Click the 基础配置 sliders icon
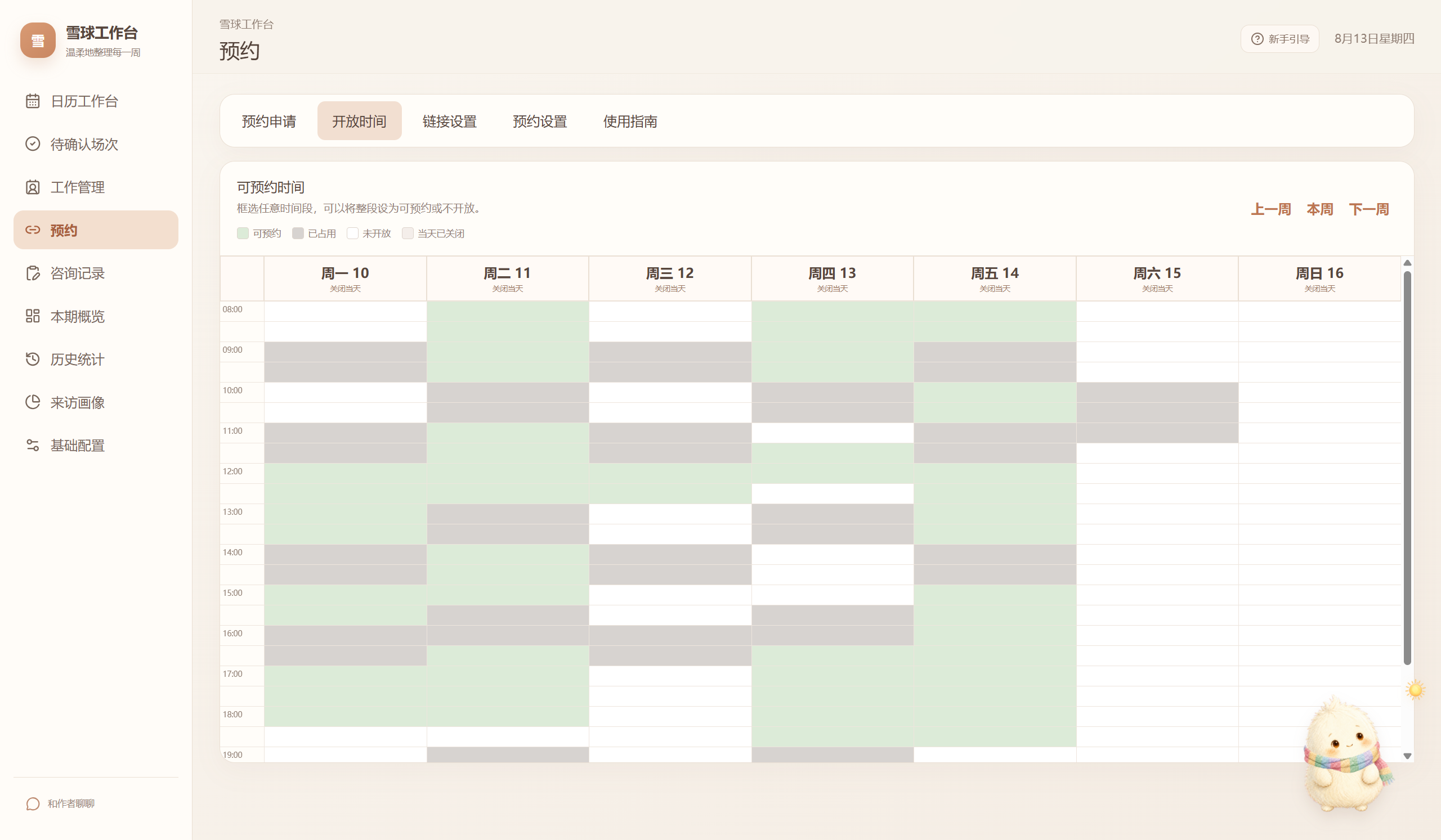1441x840 pixels. (33, 445)
